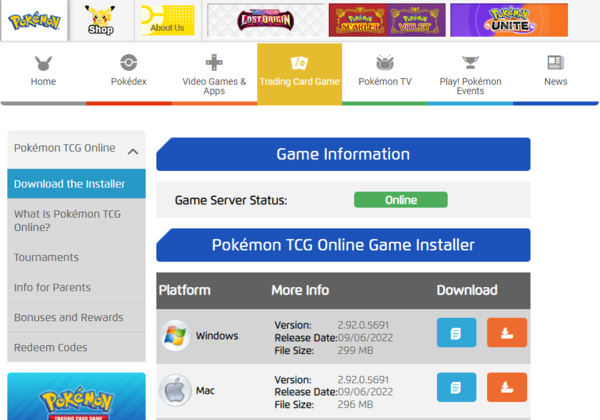Click the d-pad icon above Video Games & Apps

[x=214, y=62]
